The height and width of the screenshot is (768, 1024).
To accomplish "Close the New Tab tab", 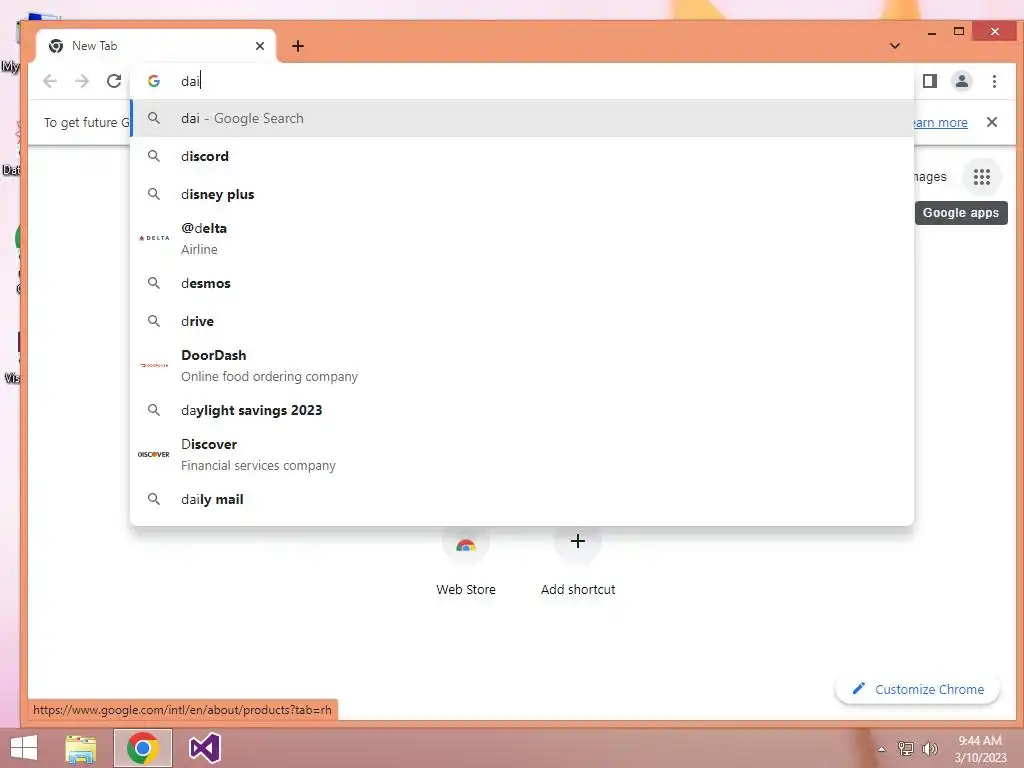I will [260, 46].
